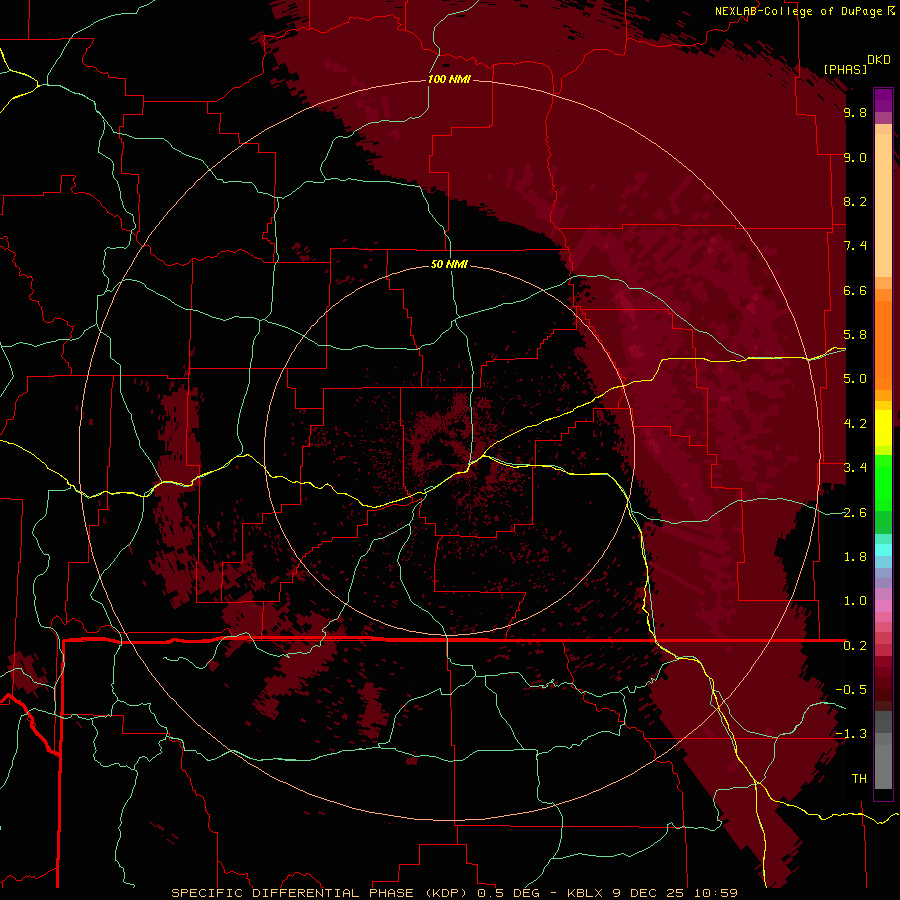This screenshot has height=900, width=900.
Task: Click the 100 NMI range ring label
Action: tap(449, 79)
